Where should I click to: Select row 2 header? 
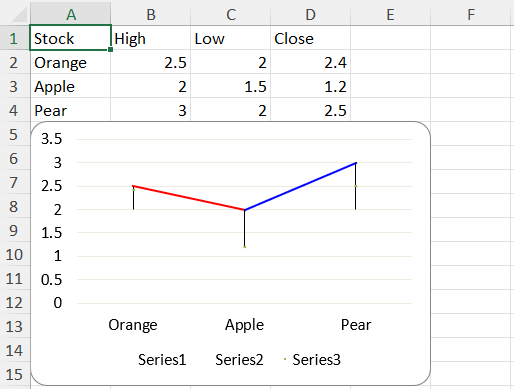15,62
